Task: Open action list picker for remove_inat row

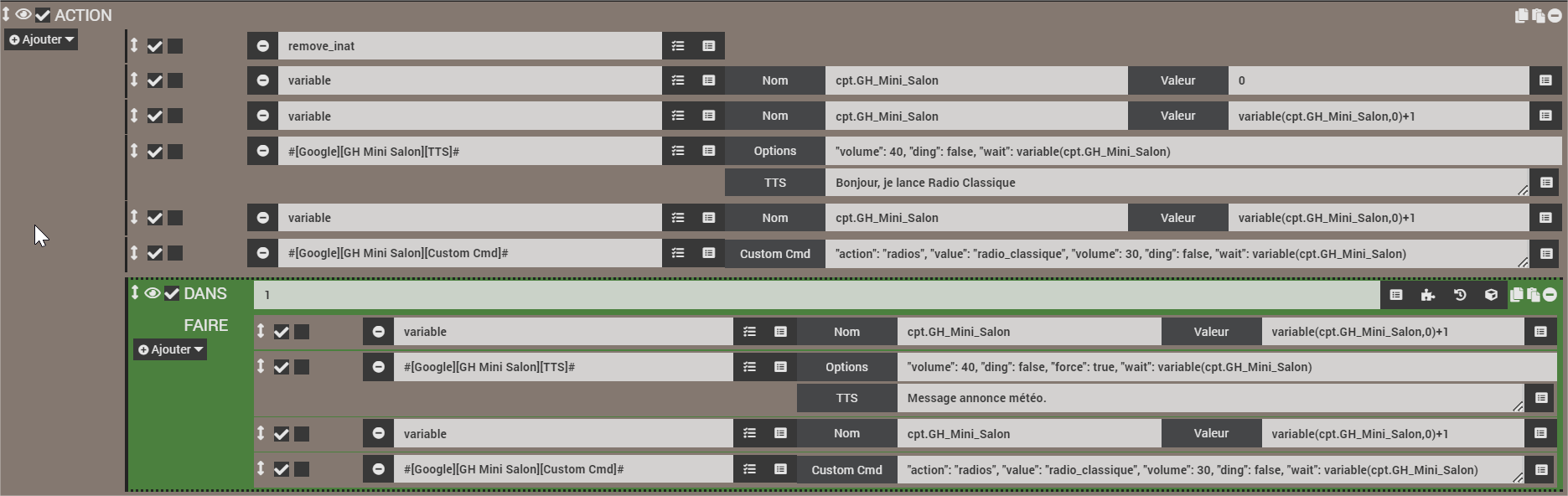Action: [678, 46]
